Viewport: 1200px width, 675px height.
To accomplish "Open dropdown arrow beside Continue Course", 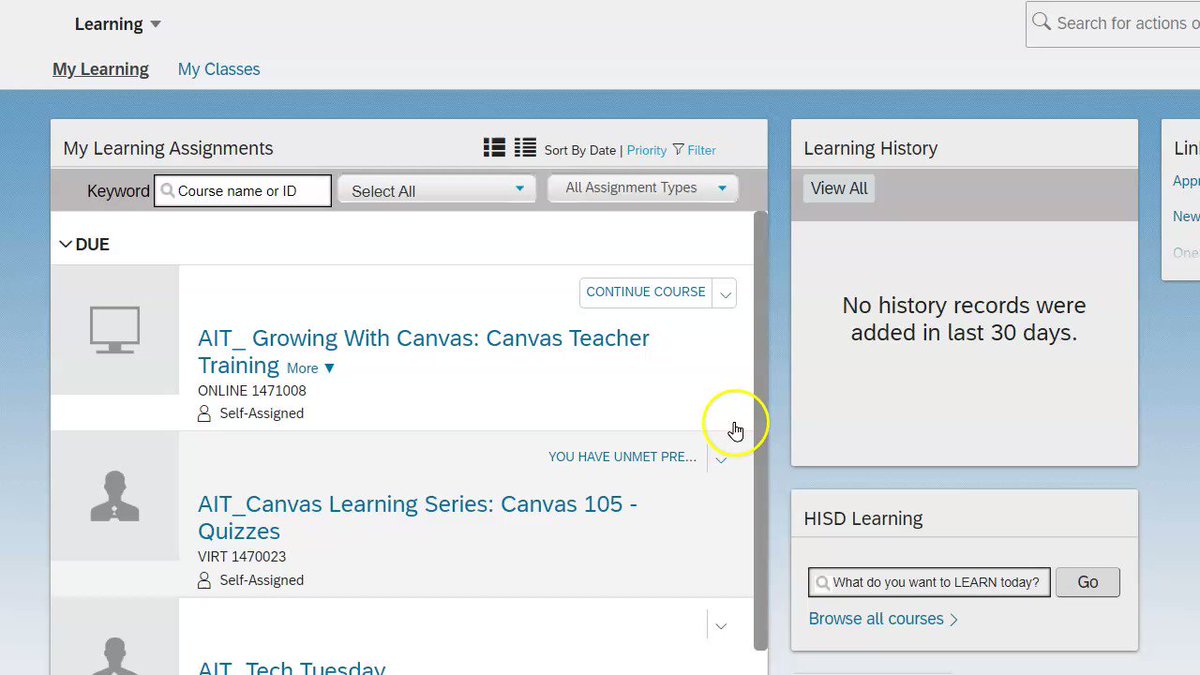I will click(x=725, y=293).
